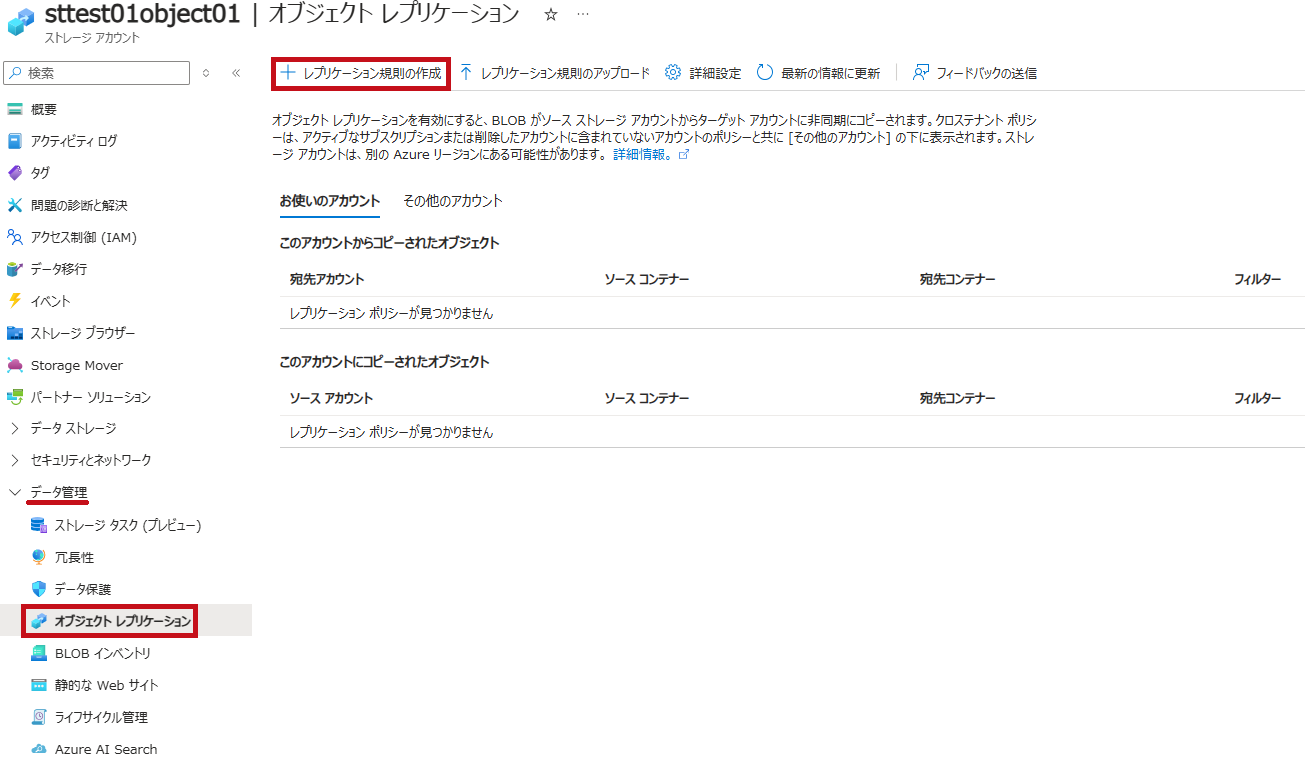Click the アクティビティ ログ icon
Image resolution: width=1305 pixels, height=763 pixels.
pos(14,141)
